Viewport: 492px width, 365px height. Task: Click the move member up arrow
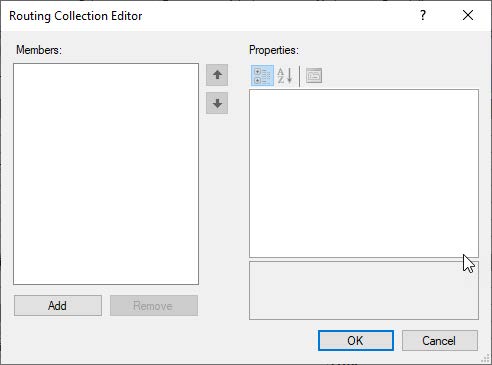pos(217,75)
